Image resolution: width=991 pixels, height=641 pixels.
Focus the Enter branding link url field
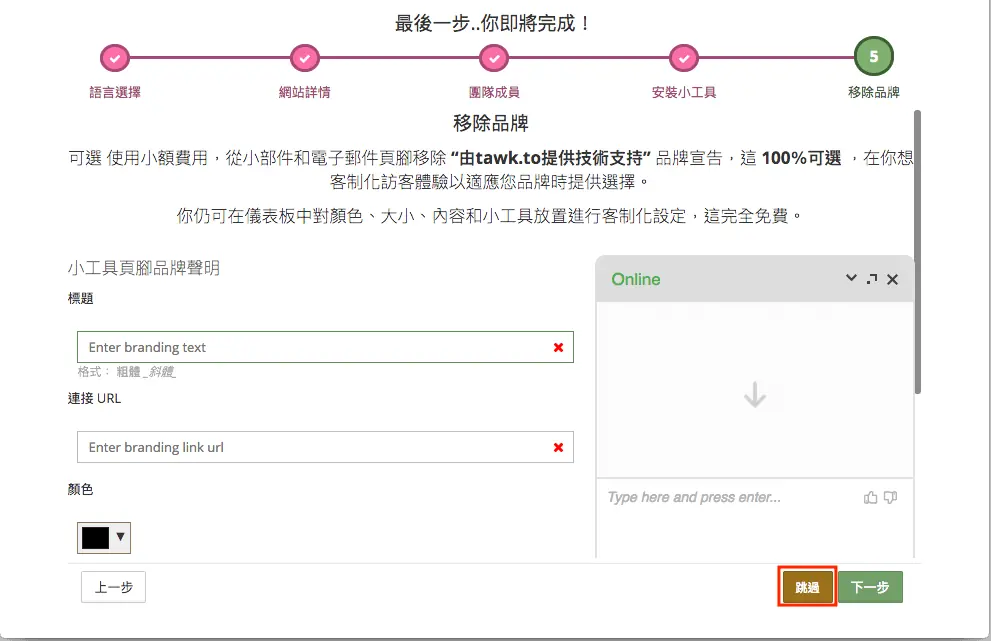click(325, 448)
